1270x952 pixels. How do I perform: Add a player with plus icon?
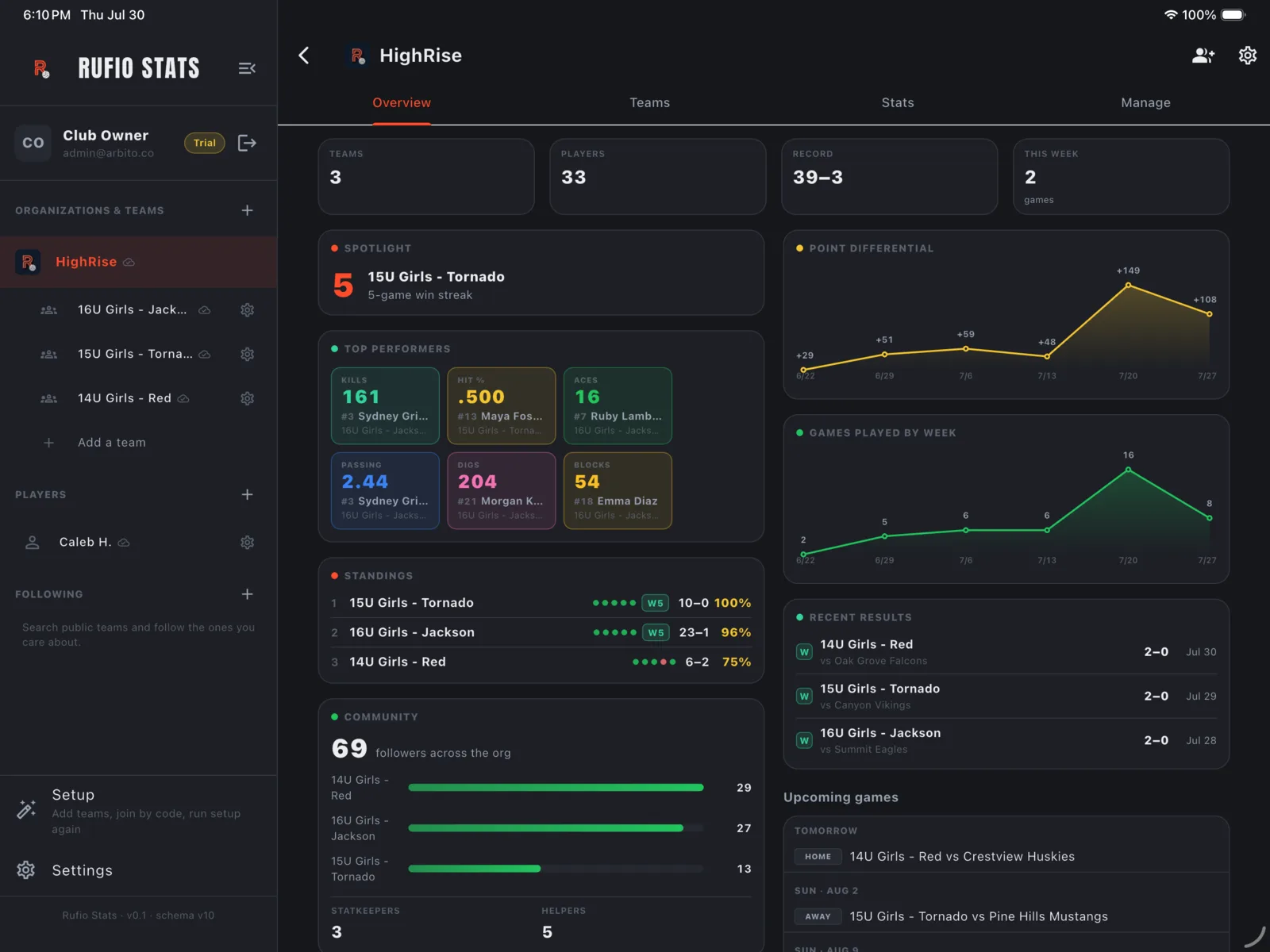pyautogui.click(x=247, y=494)
